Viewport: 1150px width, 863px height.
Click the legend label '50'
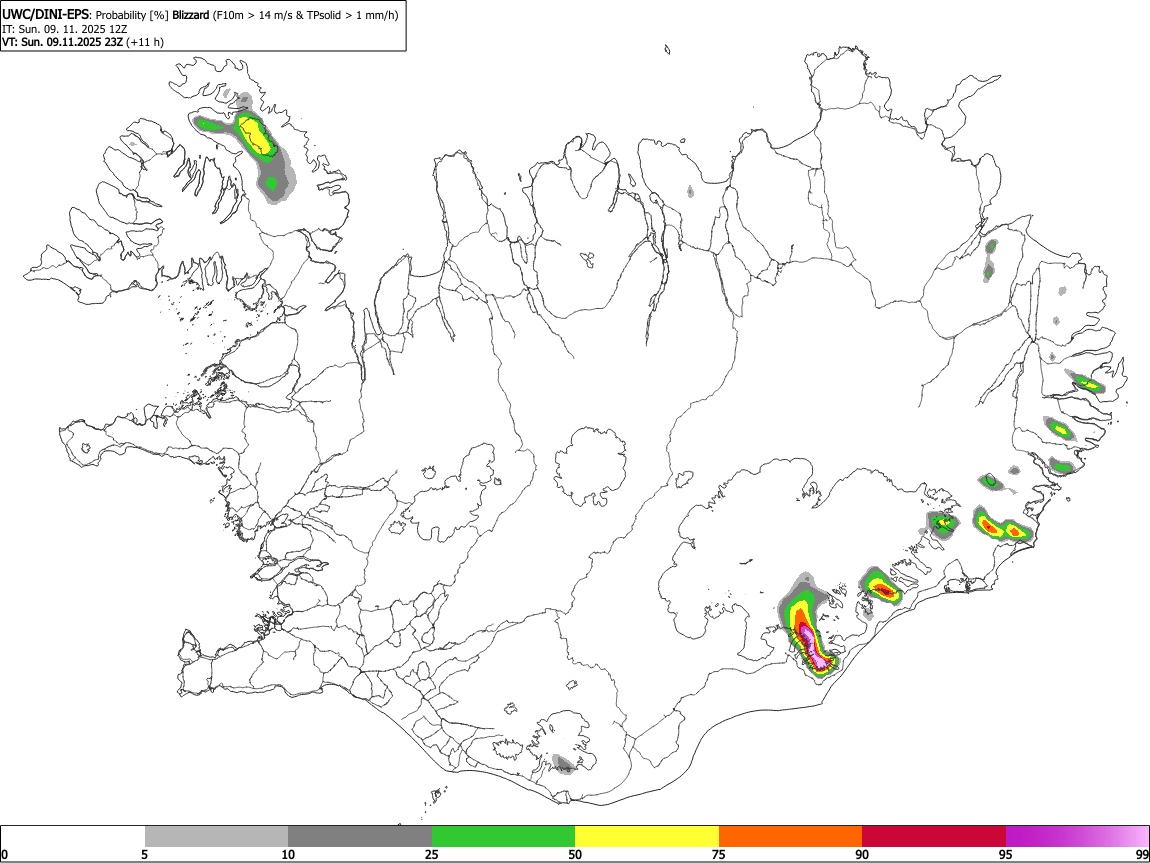(x=575, y=854)
